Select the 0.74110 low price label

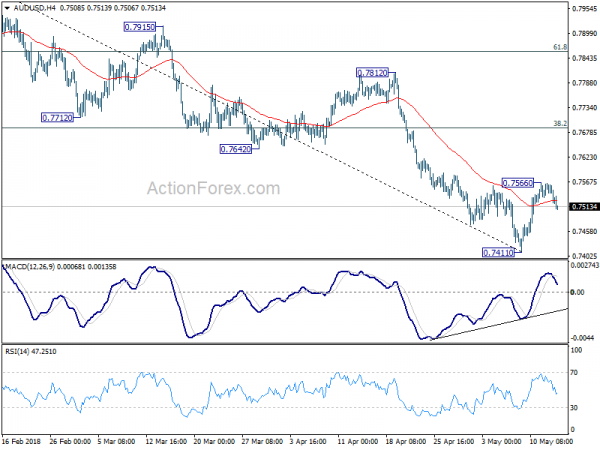tap(498, 253)
